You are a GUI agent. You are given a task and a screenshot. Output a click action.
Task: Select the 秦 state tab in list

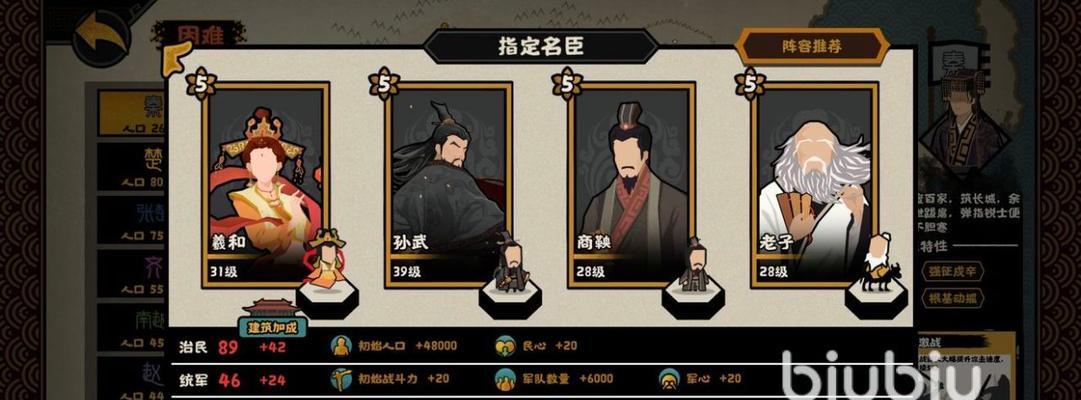[x=132, y=112]
